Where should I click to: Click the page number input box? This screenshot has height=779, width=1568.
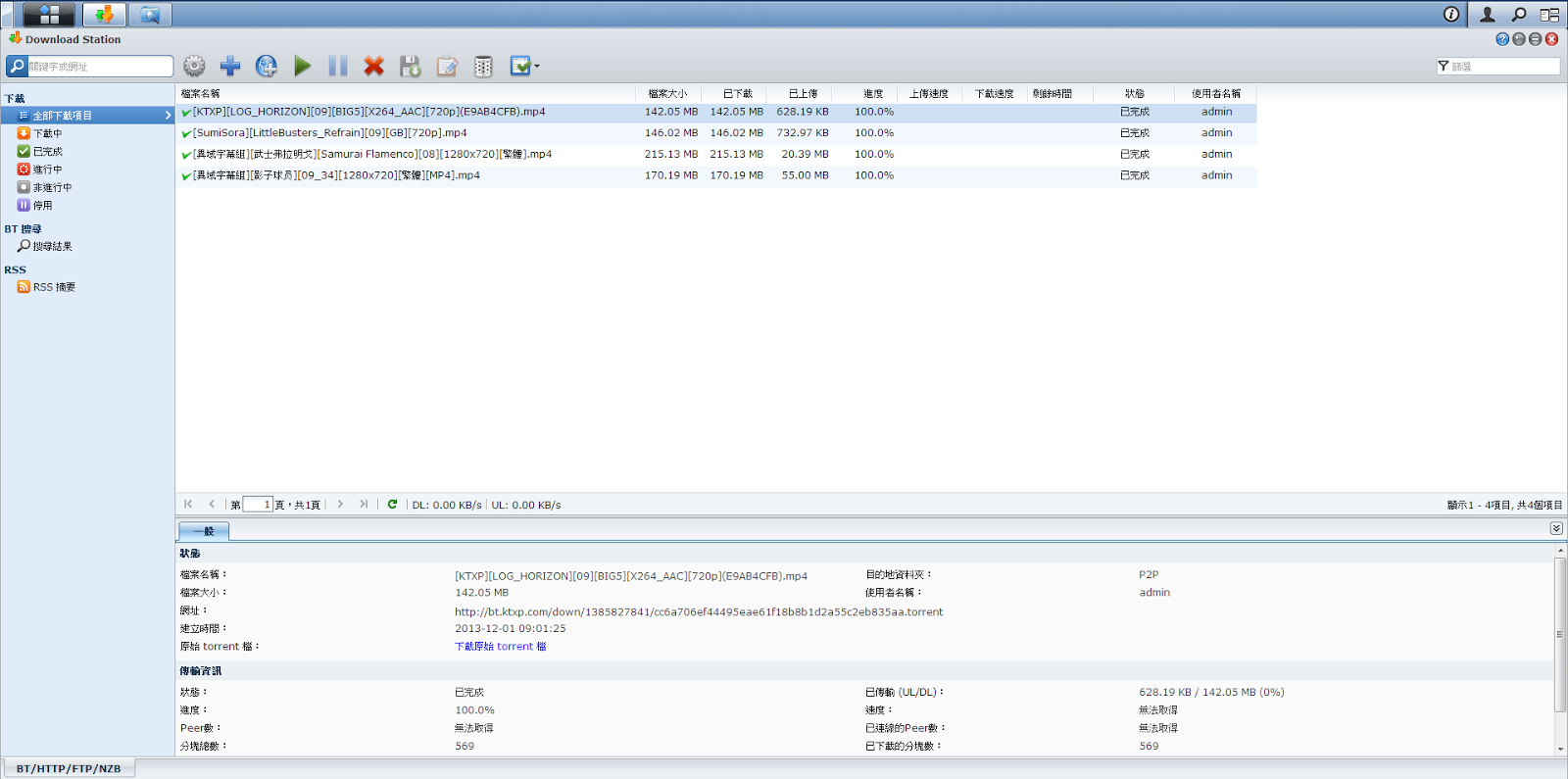tap(258, 505)
